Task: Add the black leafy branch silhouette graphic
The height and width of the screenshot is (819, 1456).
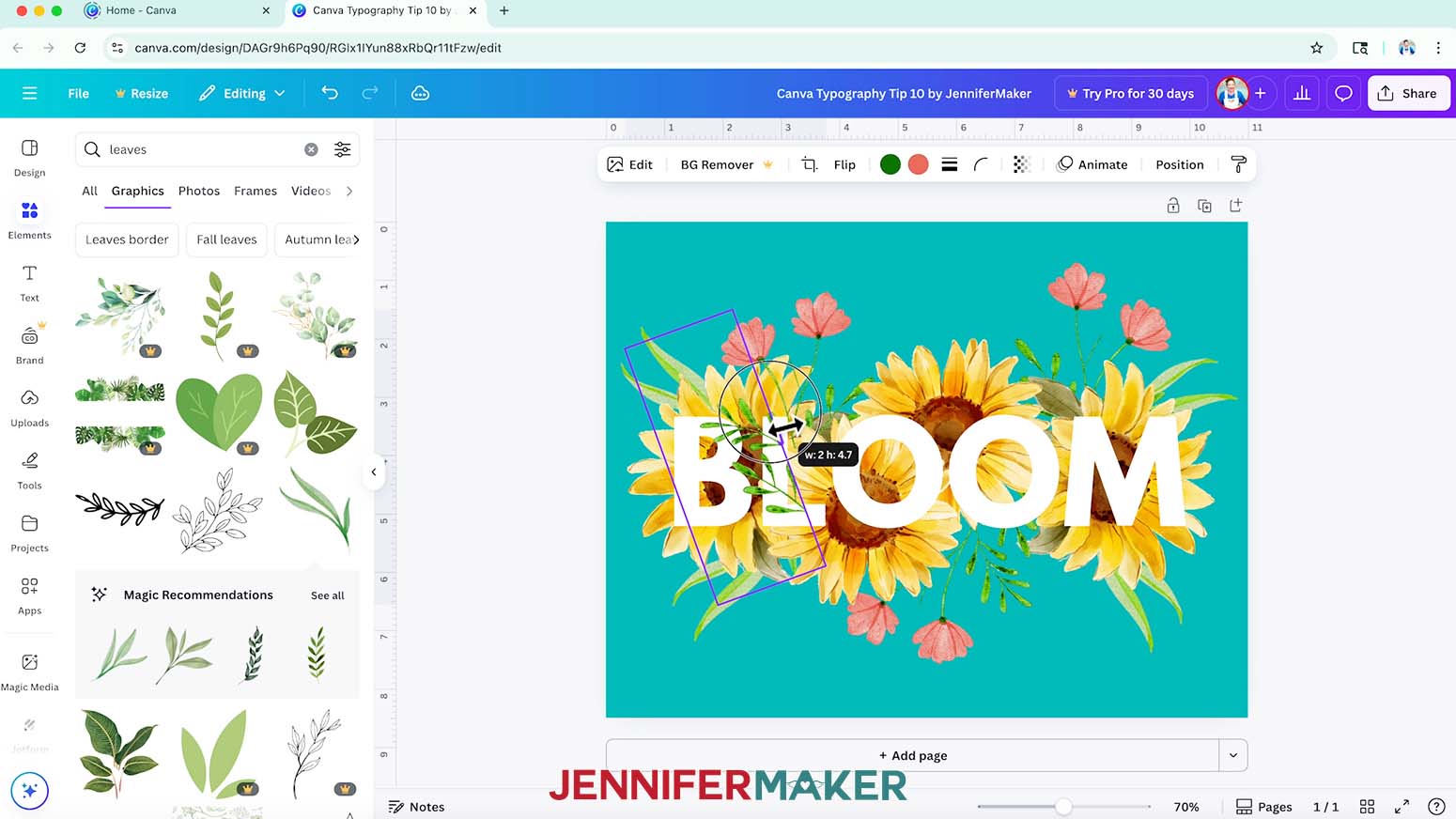Action: tap(120, 508)
